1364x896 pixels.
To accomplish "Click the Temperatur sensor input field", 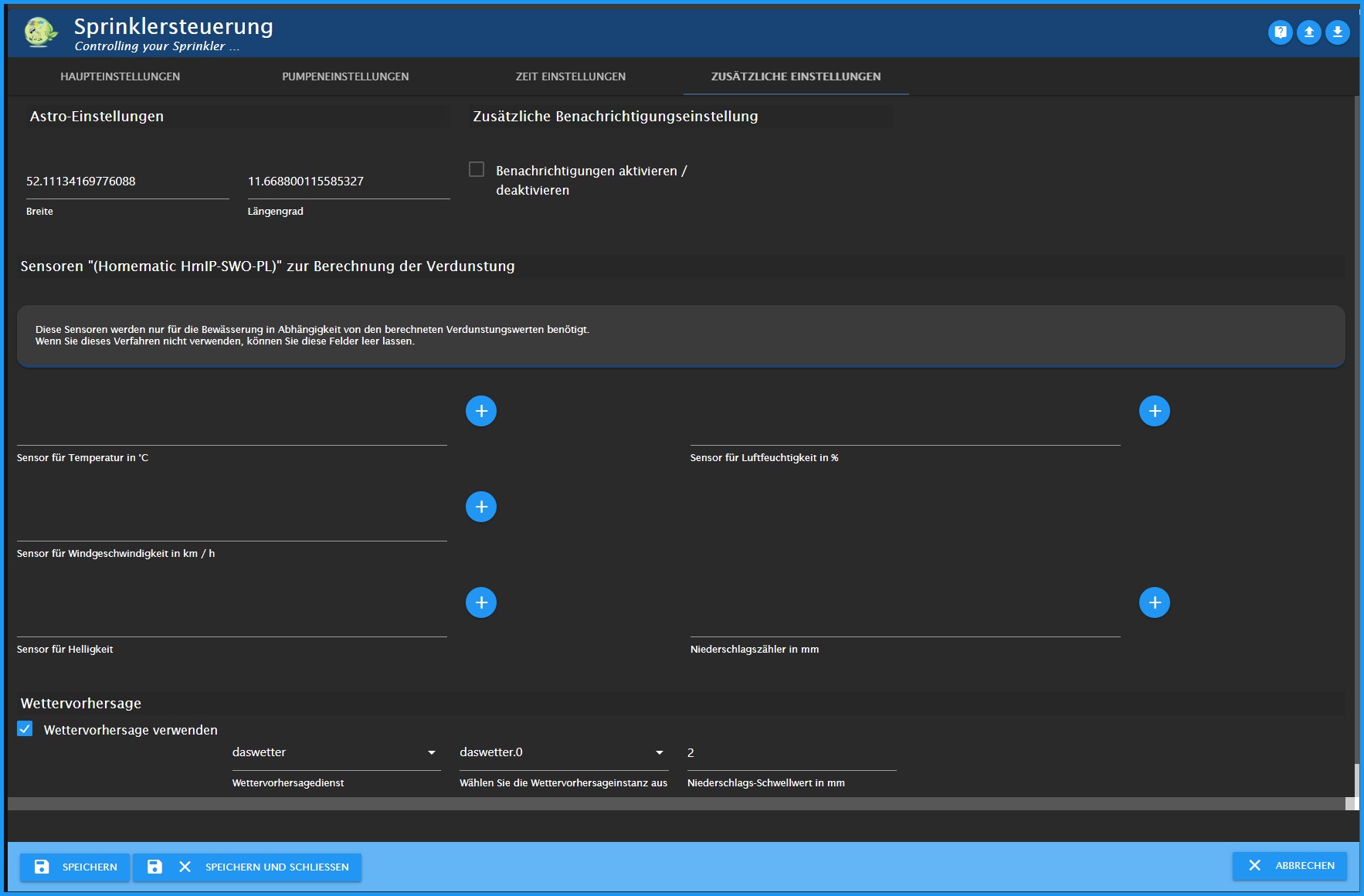I will click(x=232, y=426).
